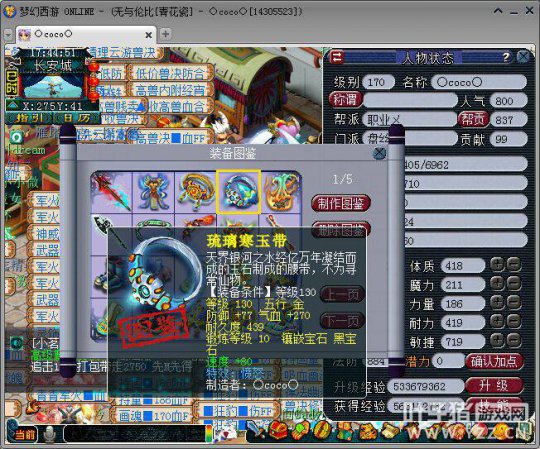Open the 称谓 title selector
This screenshot has width=540, height=449.
(x=345, y=100)
